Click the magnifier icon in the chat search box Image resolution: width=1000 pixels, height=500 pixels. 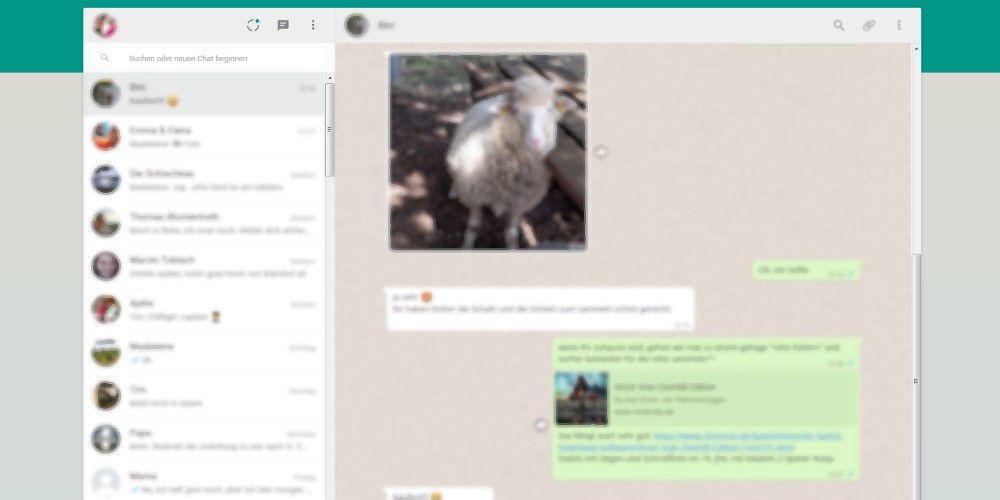tap(105, 58)
